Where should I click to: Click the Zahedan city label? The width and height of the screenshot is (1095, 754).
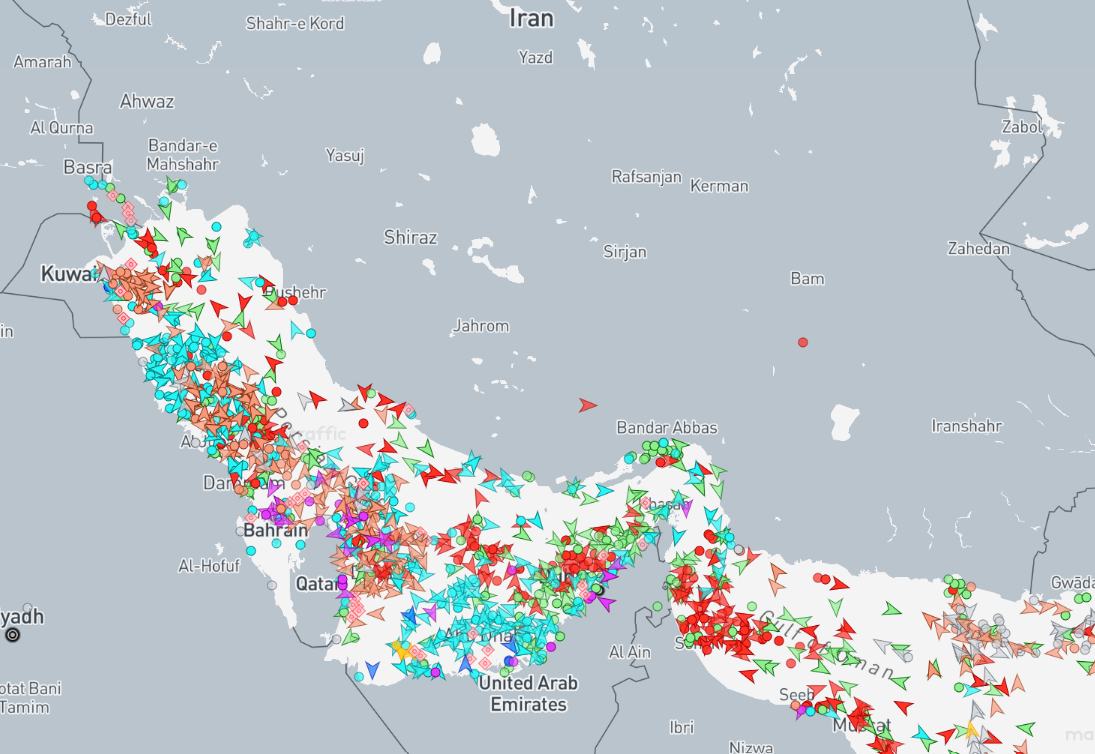coord(978,249)
